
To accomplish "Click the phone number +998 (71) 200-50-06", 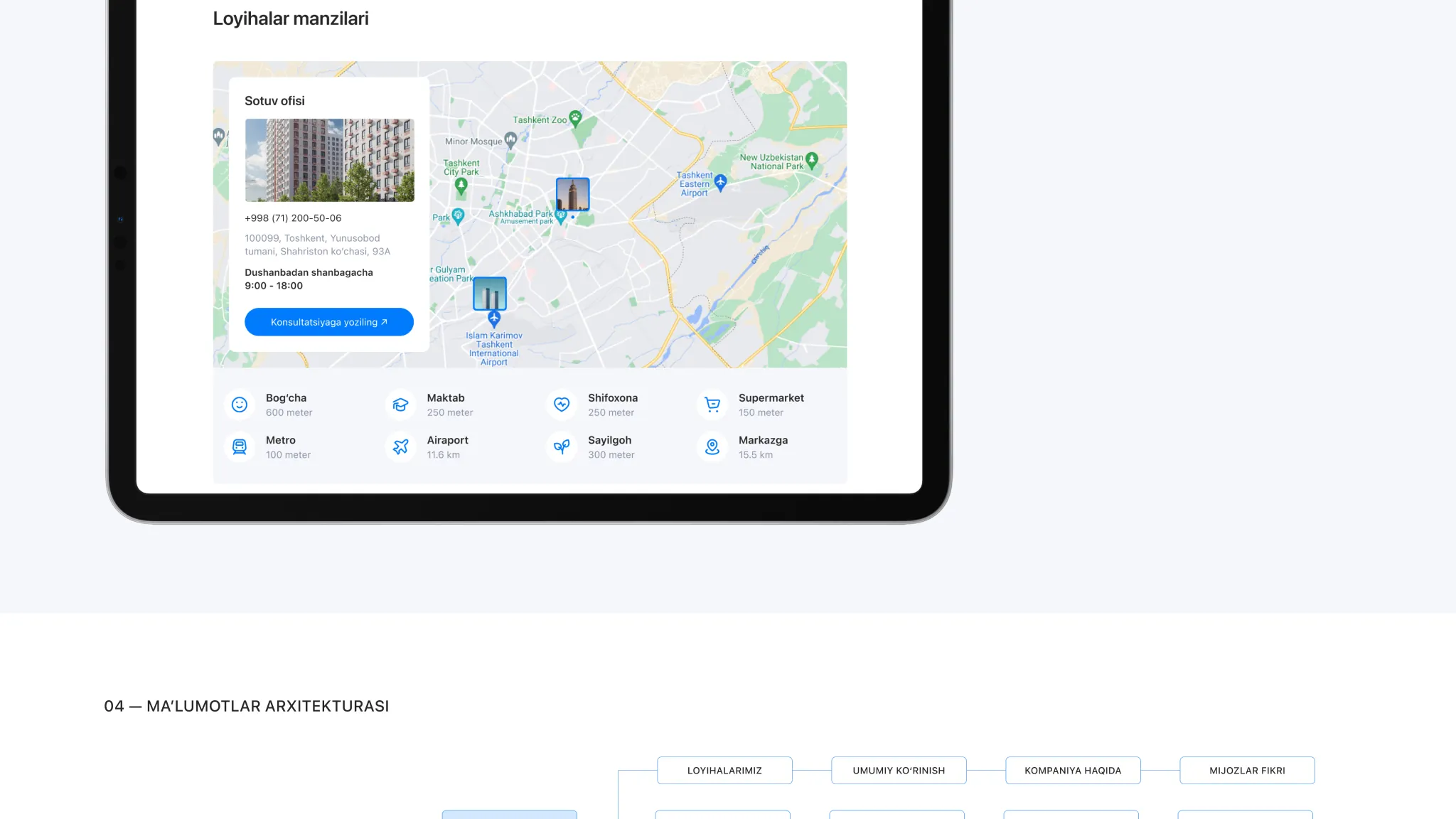I will (x=293, y=218).
